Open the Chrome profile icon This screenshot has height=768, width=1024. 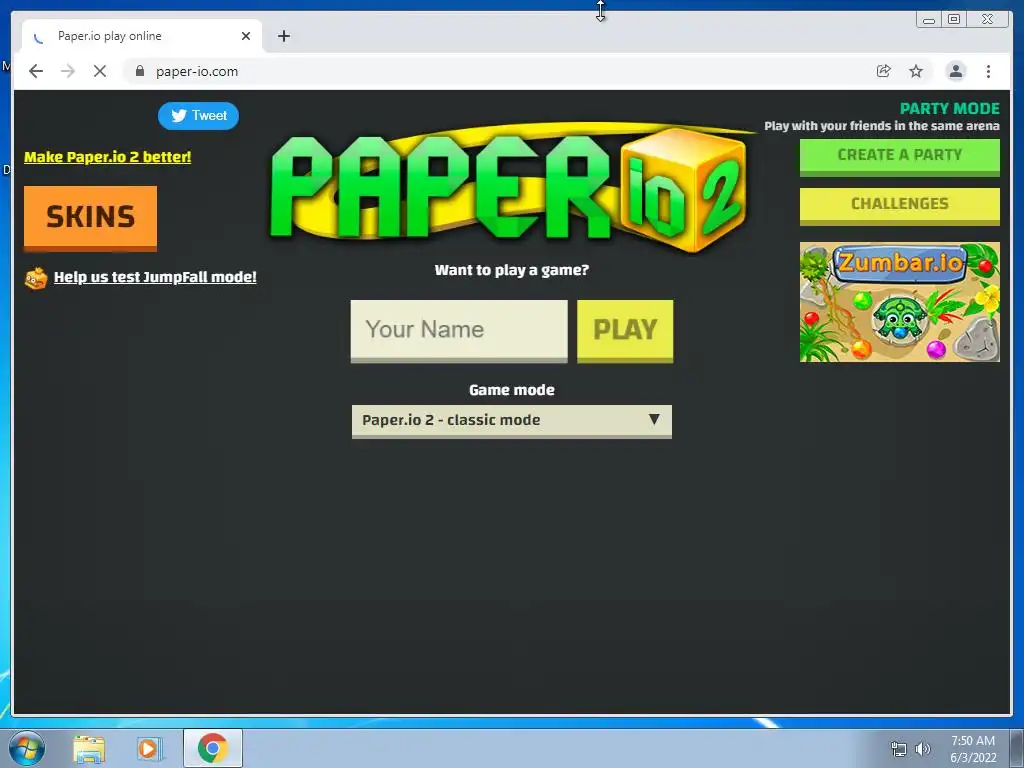click(x=955, y=71)
